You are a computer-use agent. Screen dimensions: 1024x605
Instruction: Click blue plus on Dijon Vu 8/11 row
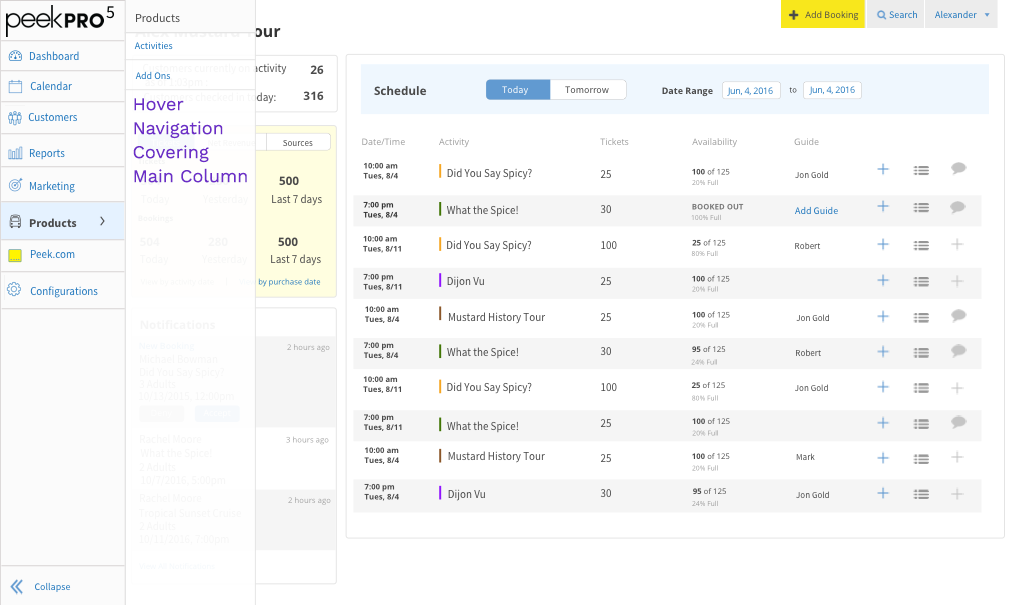pos(882,280)
